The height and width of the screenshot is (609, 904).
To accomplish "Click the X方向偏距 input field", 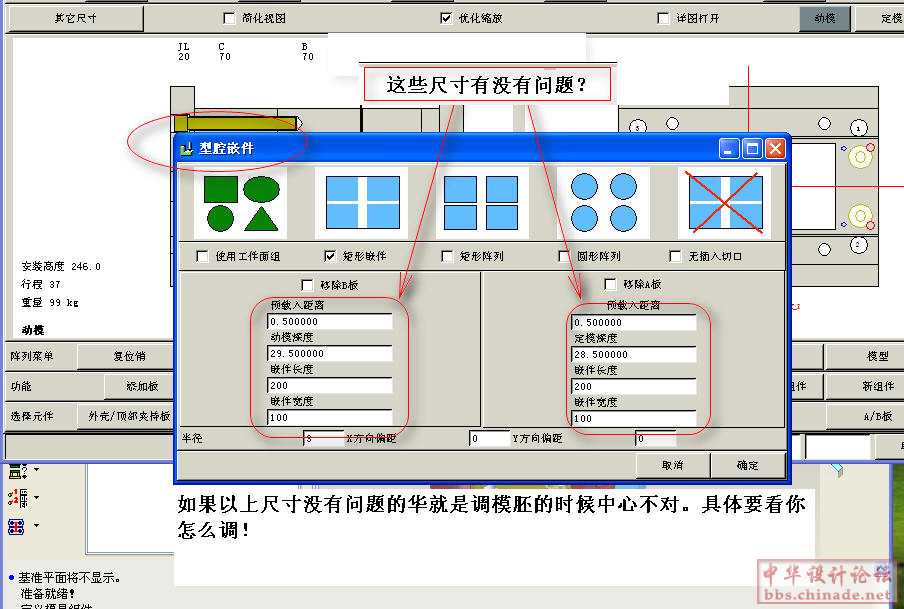I will point(490,439).
